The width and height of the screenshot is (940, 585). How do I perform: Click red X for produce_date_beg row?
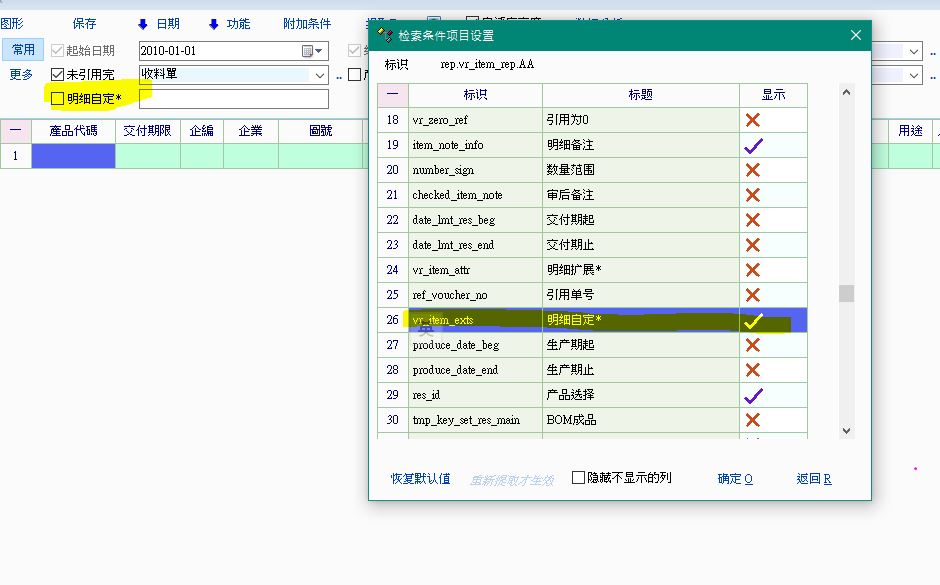[x=753, y=345]
